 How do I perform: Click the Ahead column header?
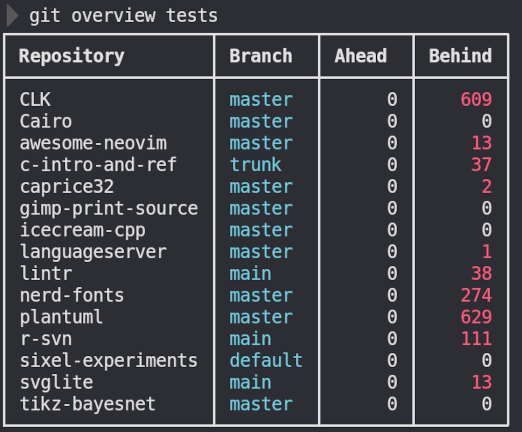pyautogui.click(x=361, y=56)
